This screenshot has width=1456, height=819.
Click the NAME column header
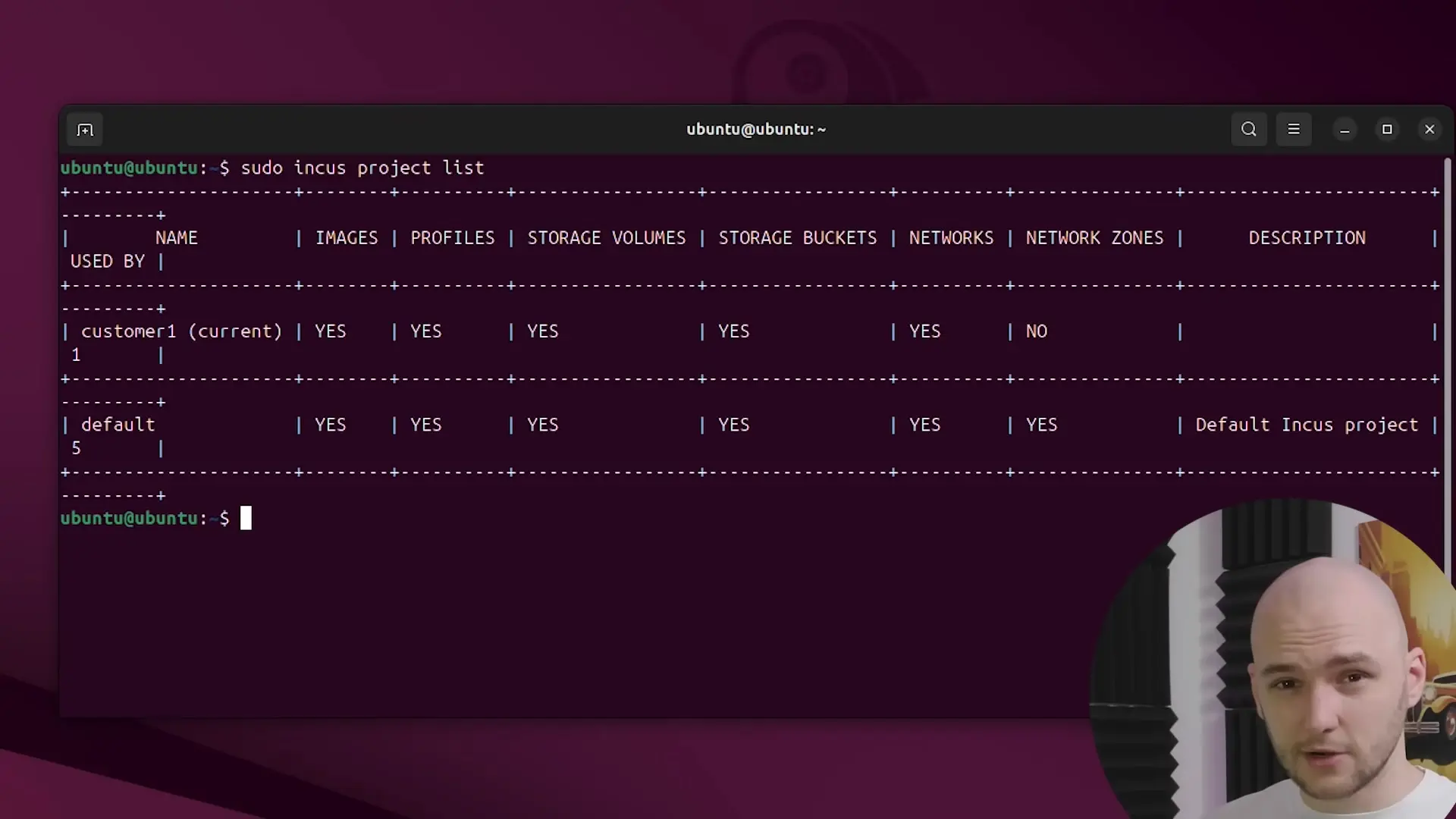coord(177,238)
